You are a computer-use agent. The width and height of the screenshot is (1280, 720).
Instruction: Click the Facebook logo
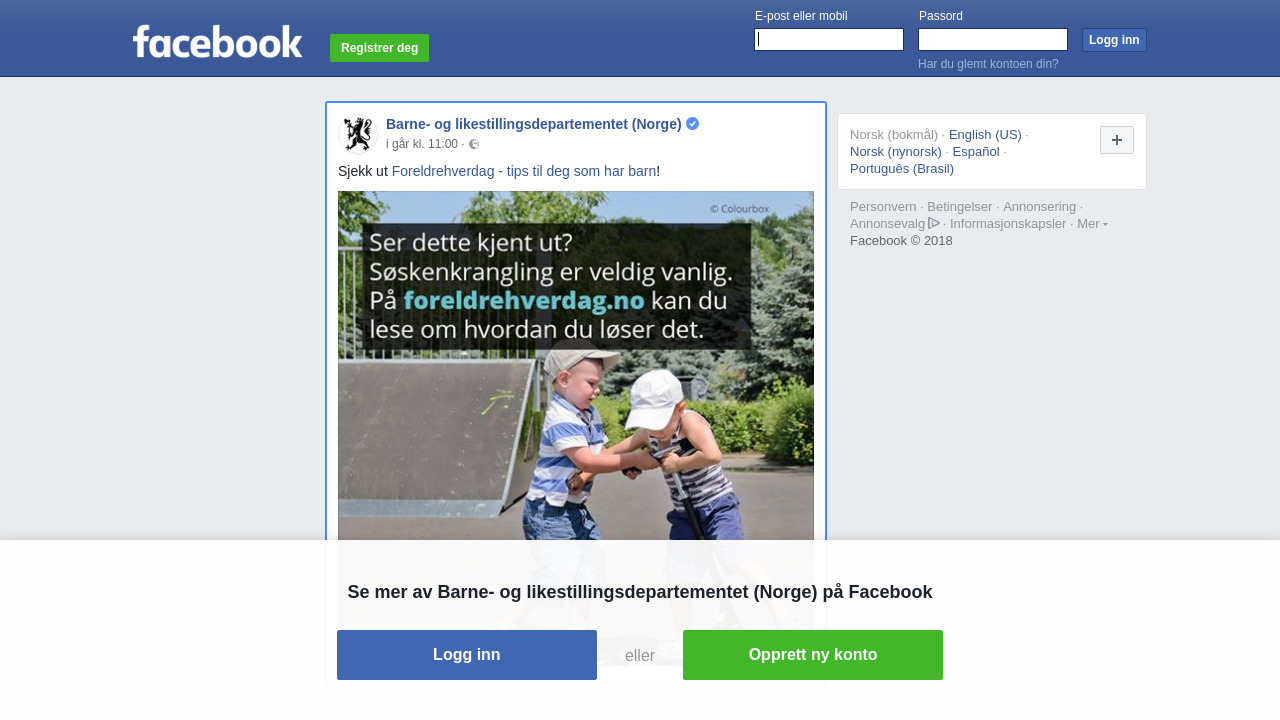(x=217, y=42)
